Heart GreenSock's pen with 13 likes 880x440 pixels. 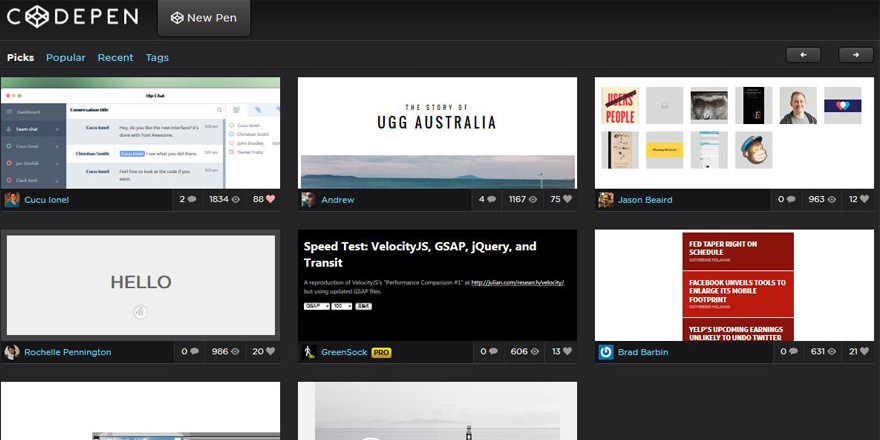point(567,351)
